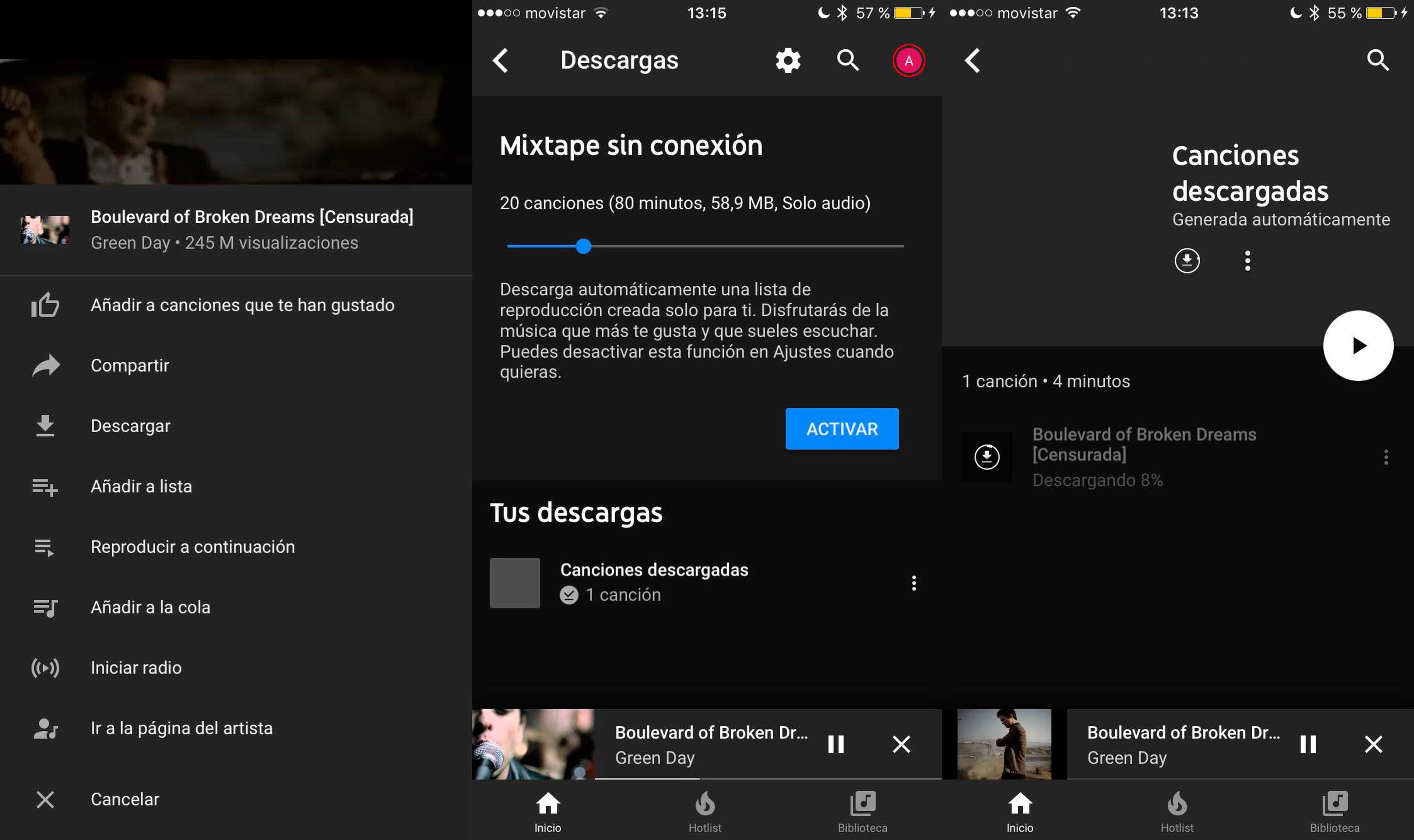Choose Descargar from the song menu

click(x=236, y=426)
